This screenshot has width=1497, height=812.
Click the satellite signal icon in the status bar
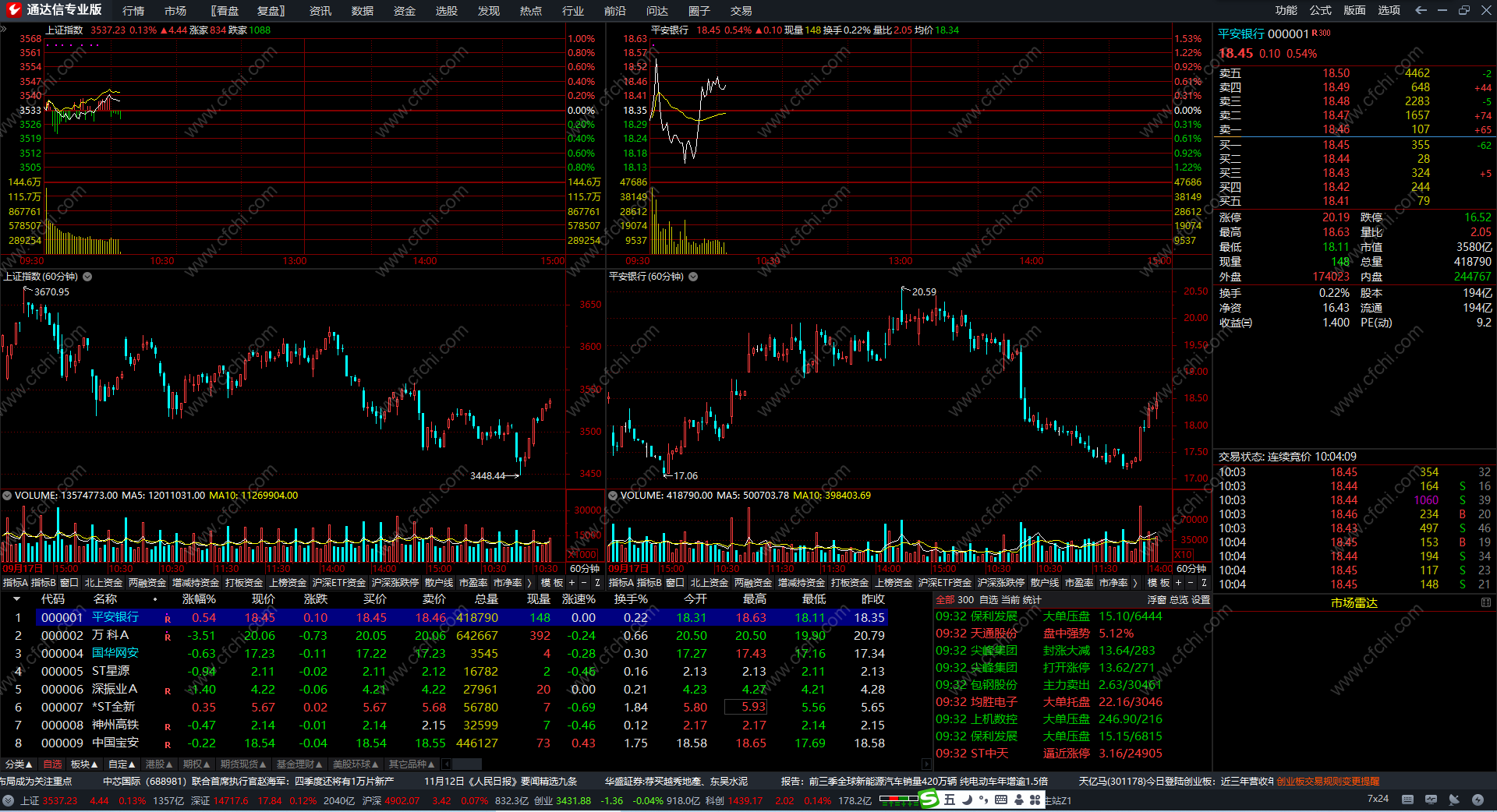(x=1454, y=800)
